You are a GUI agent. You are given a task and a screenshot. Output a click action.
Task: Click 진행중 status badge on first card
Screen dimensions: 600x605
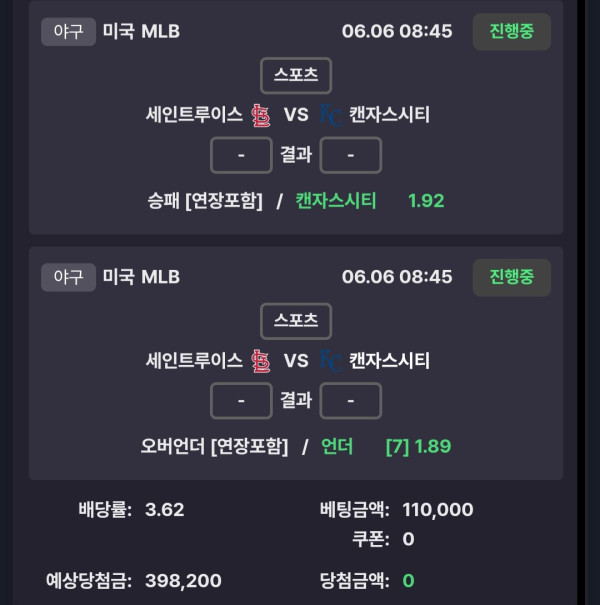pos(512,31)
